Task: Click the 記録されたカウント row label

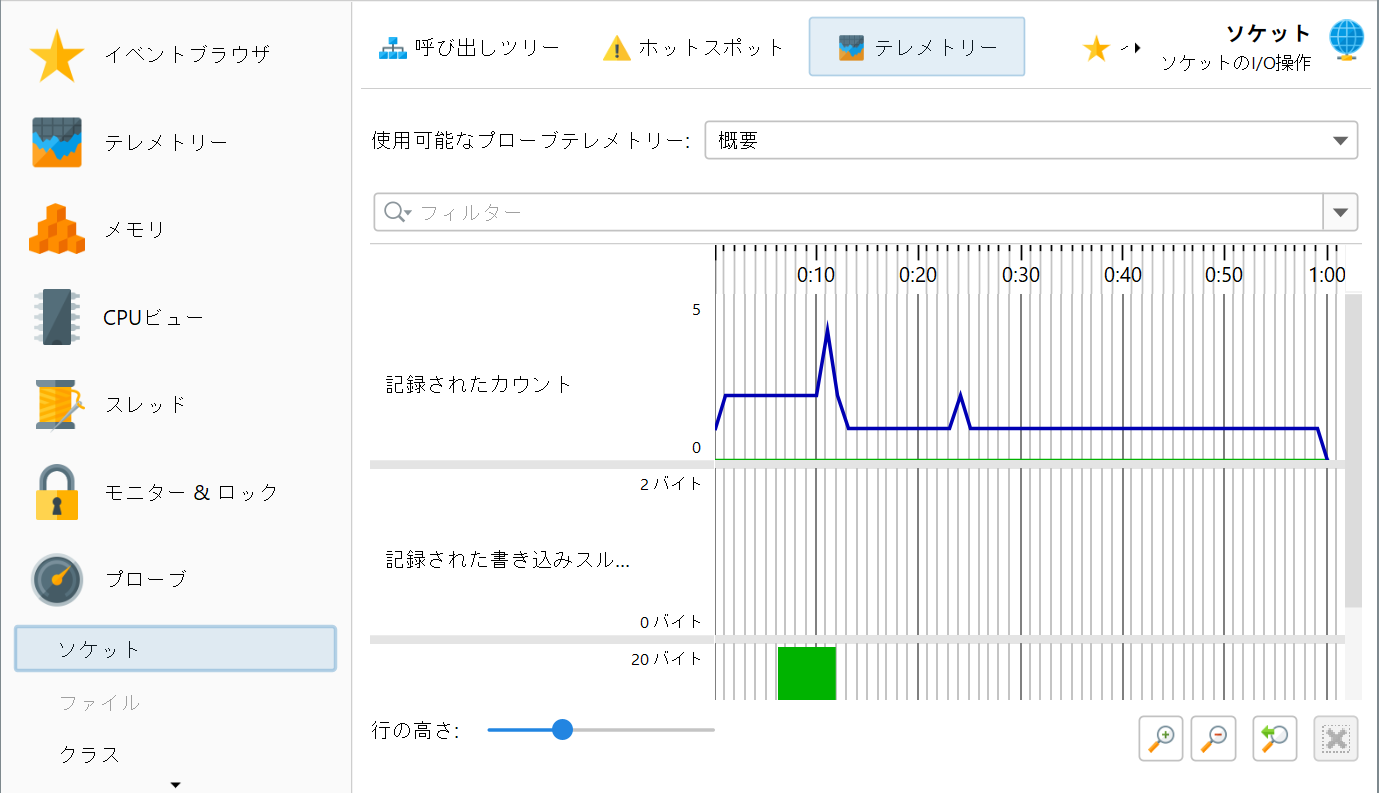Action: tap(479, 384)
